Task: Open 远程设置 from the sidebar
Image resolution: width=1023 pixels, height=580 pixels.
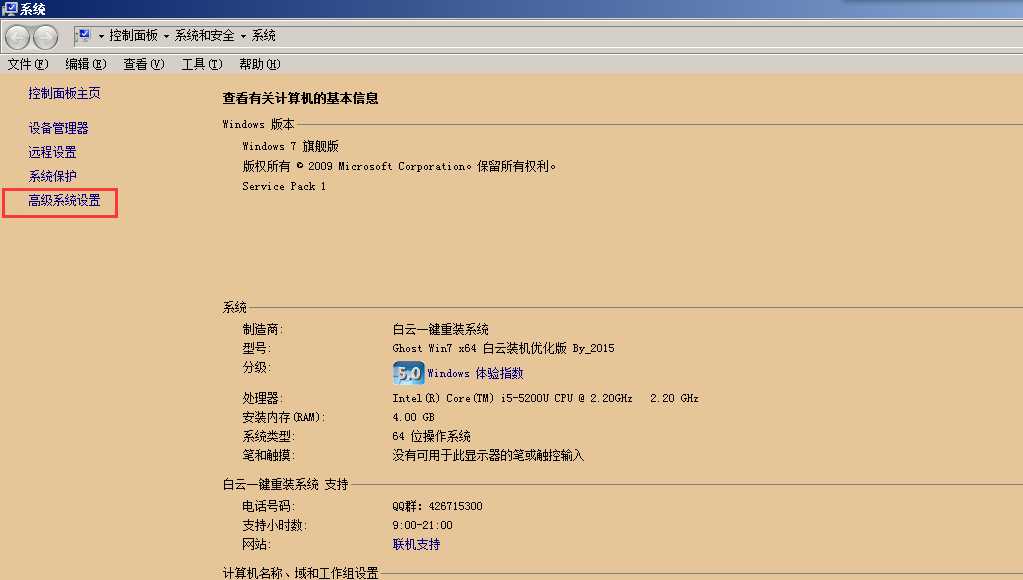Action: 51,152
